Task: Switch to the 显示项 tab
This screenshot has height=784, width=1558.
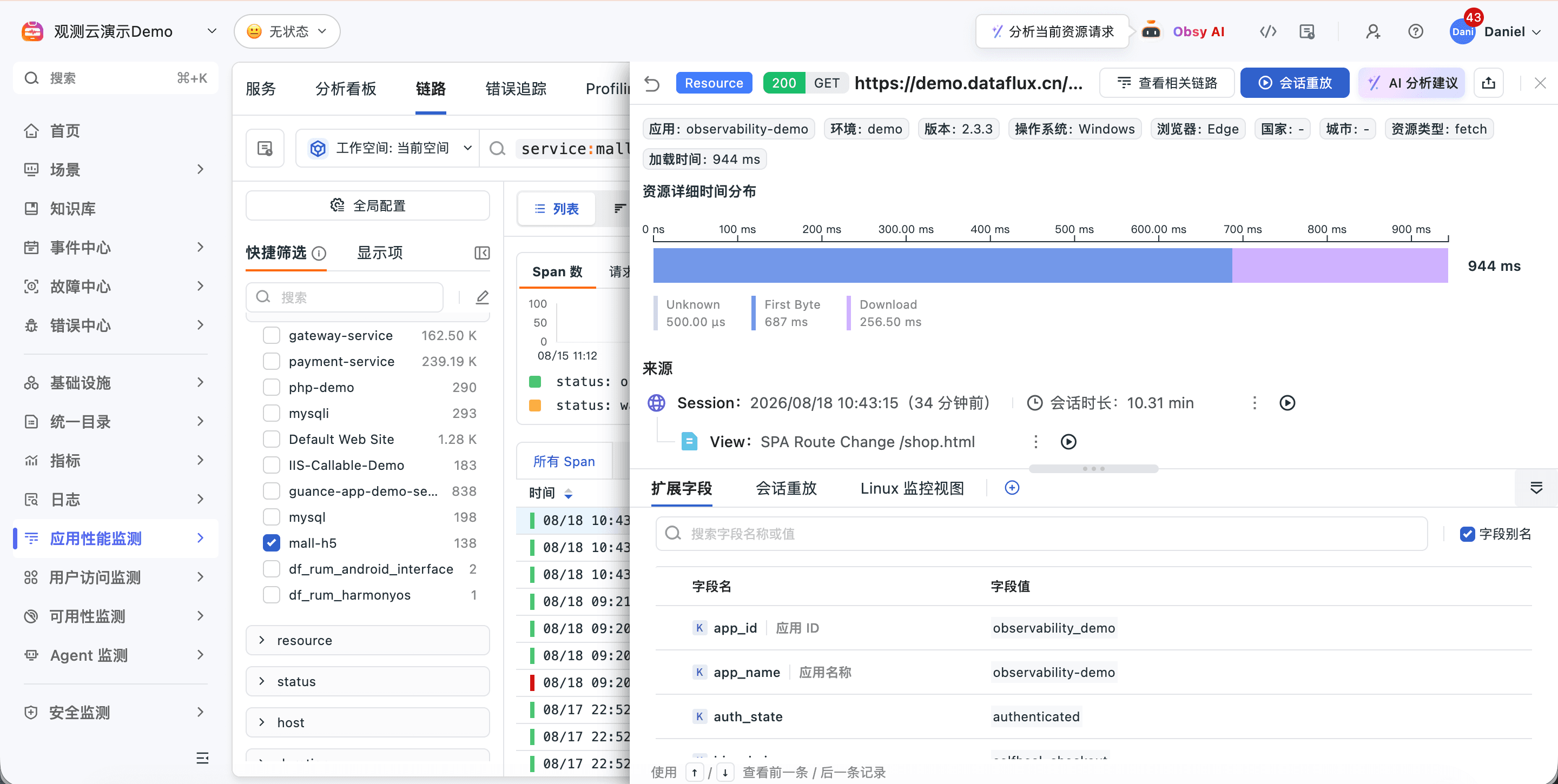Action: pyautogui.click(x=380, y=253)
